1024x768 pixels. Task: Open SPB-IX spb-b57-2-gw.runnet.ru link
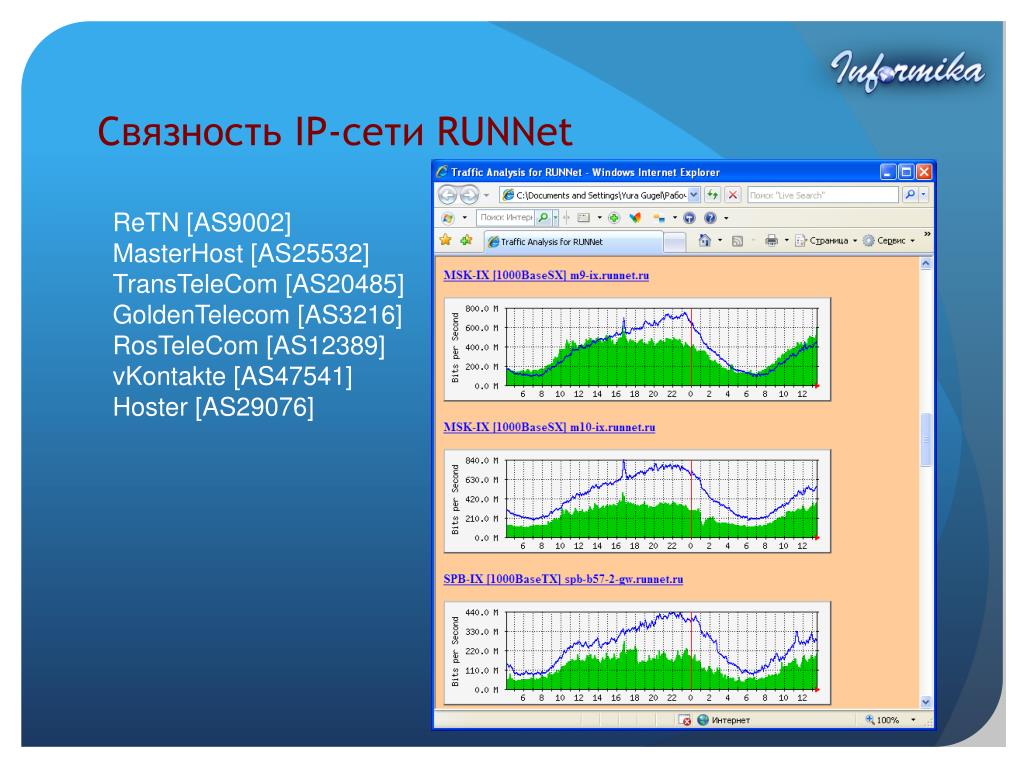click(563, 579)
